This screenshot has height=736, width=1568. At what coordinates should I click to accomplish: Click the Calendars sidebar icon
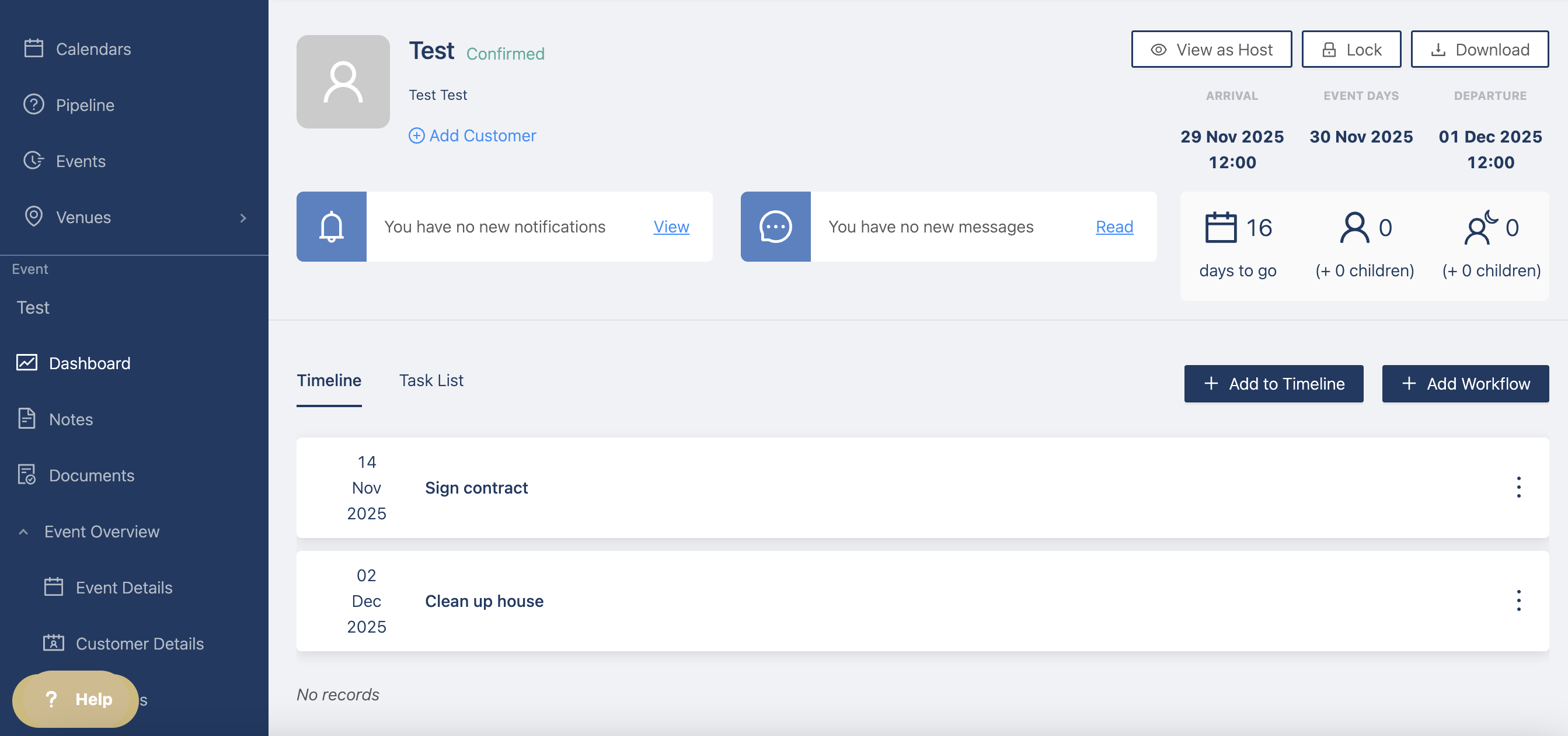pyautogui.click(x=33, y=48)
